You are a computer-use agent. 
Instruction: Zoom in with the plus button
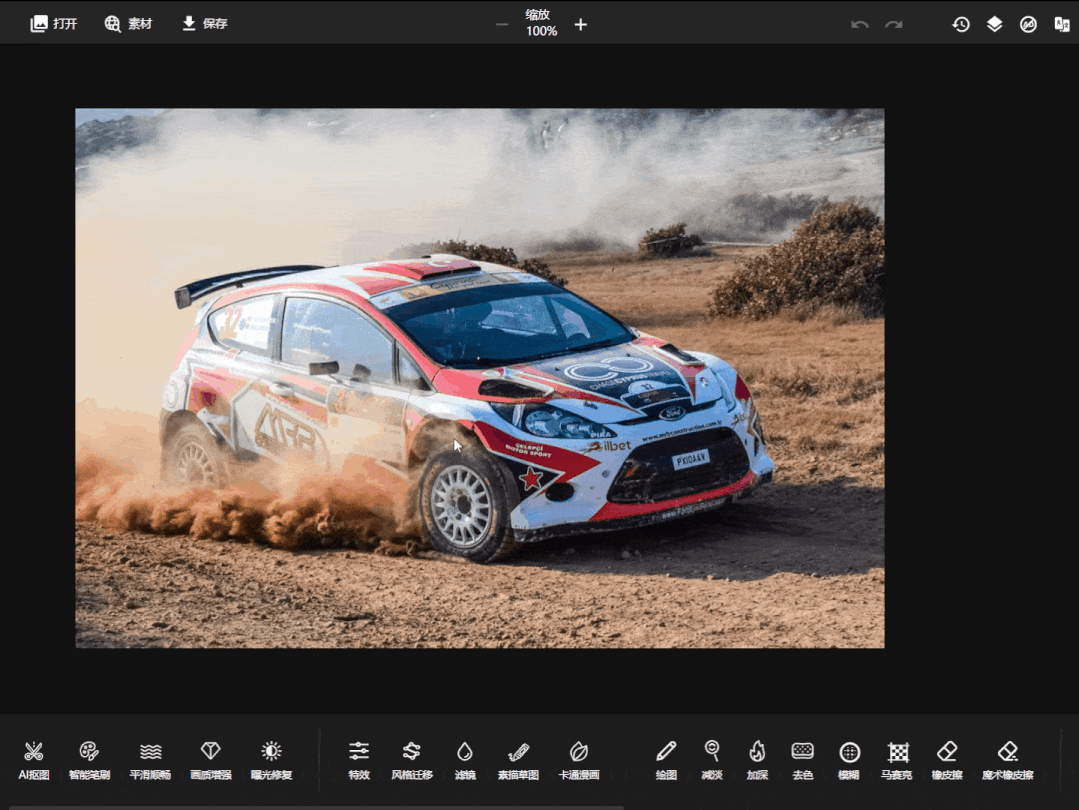point(581,25)
